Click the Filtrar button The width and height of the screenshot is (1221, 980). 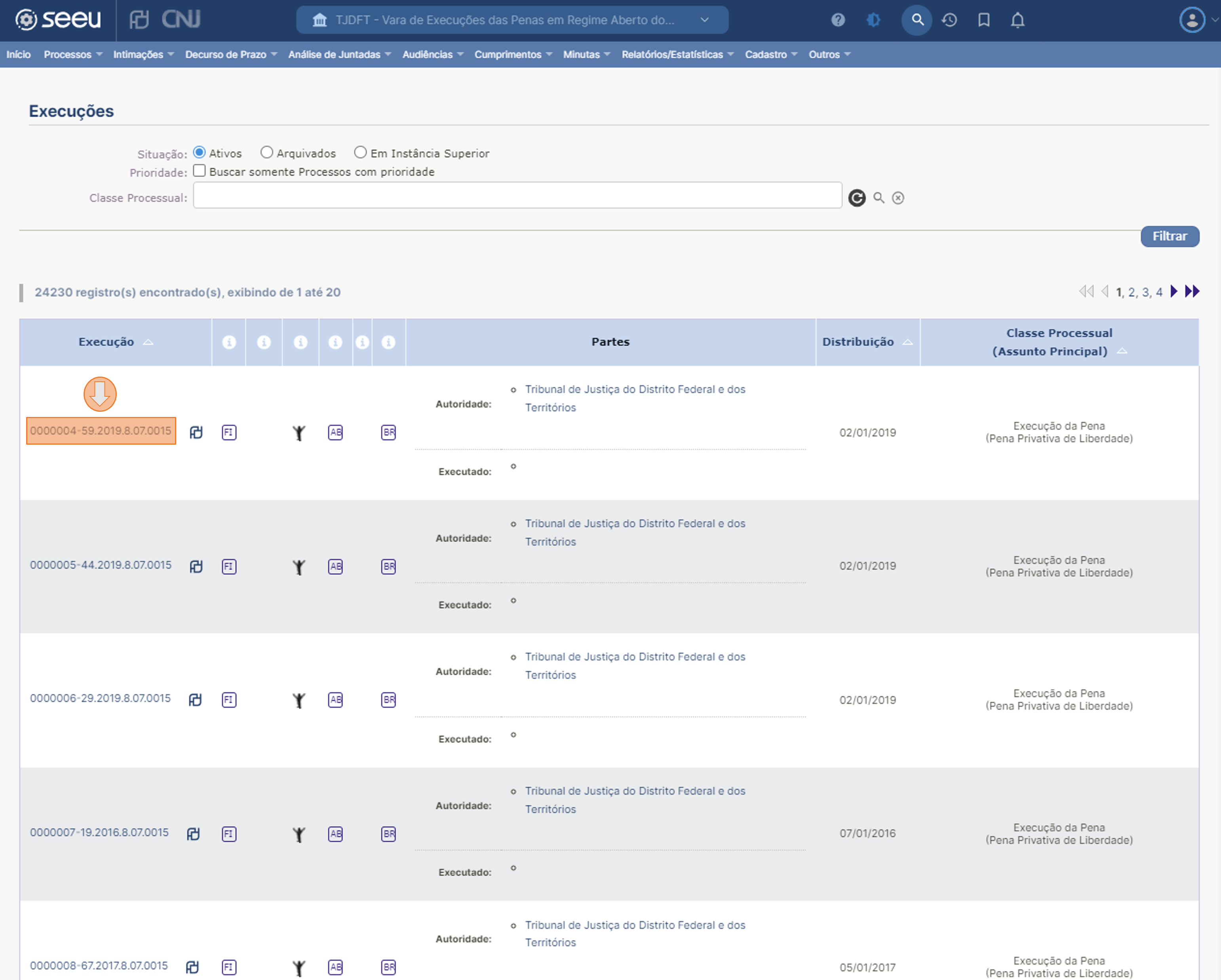[1170, 236]
